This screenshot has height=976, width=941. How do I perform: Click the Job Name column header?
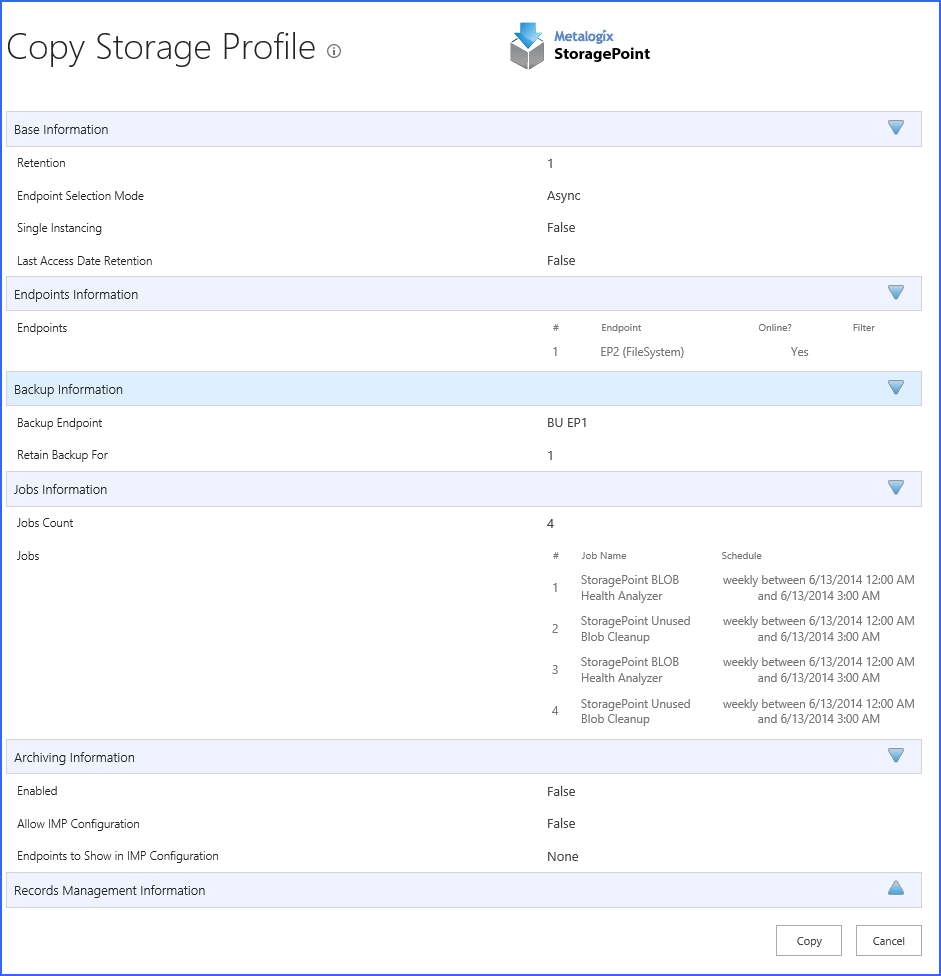click(603, 556)
